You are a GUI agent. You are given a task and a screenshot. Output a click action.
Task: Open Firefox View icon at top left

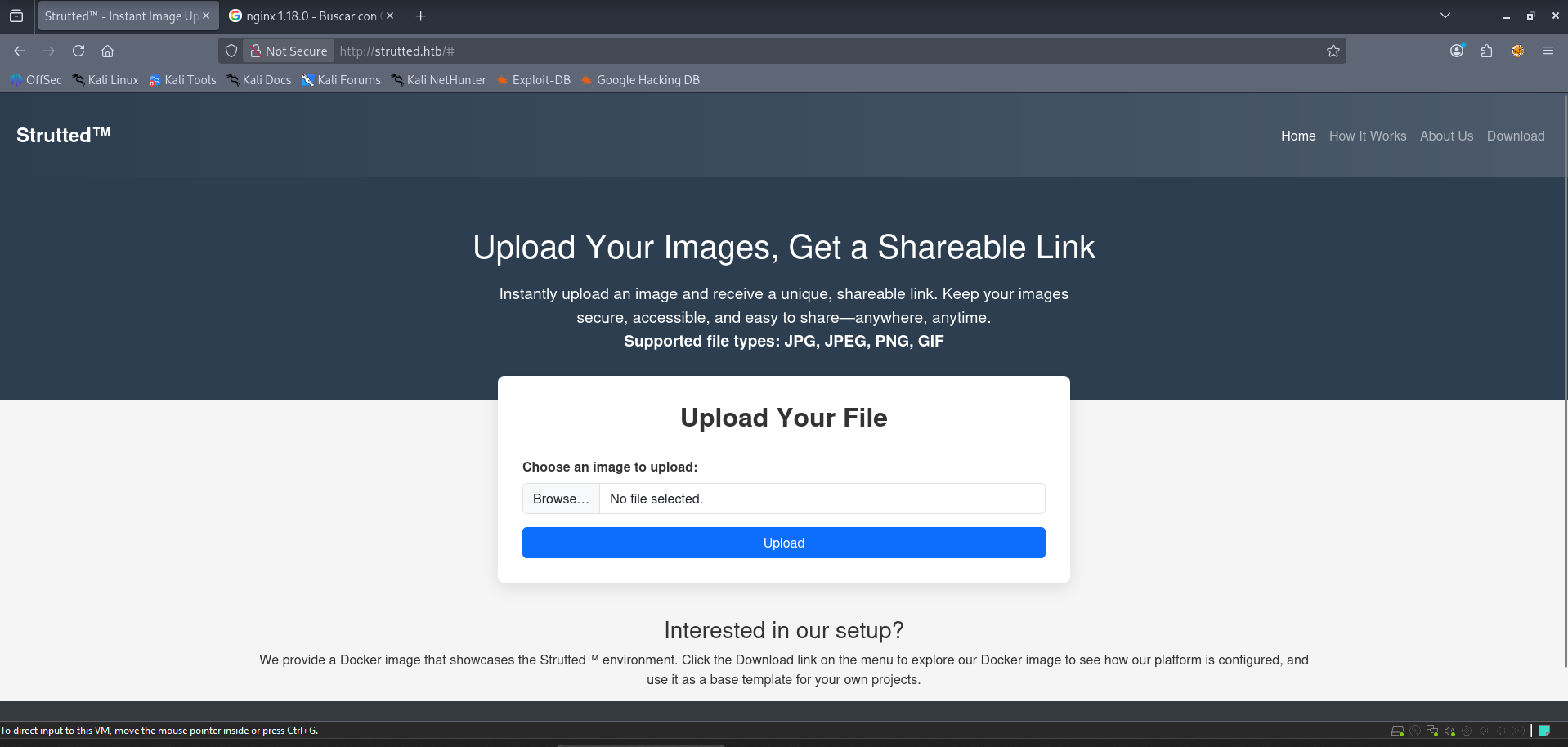tap(16, 16)
